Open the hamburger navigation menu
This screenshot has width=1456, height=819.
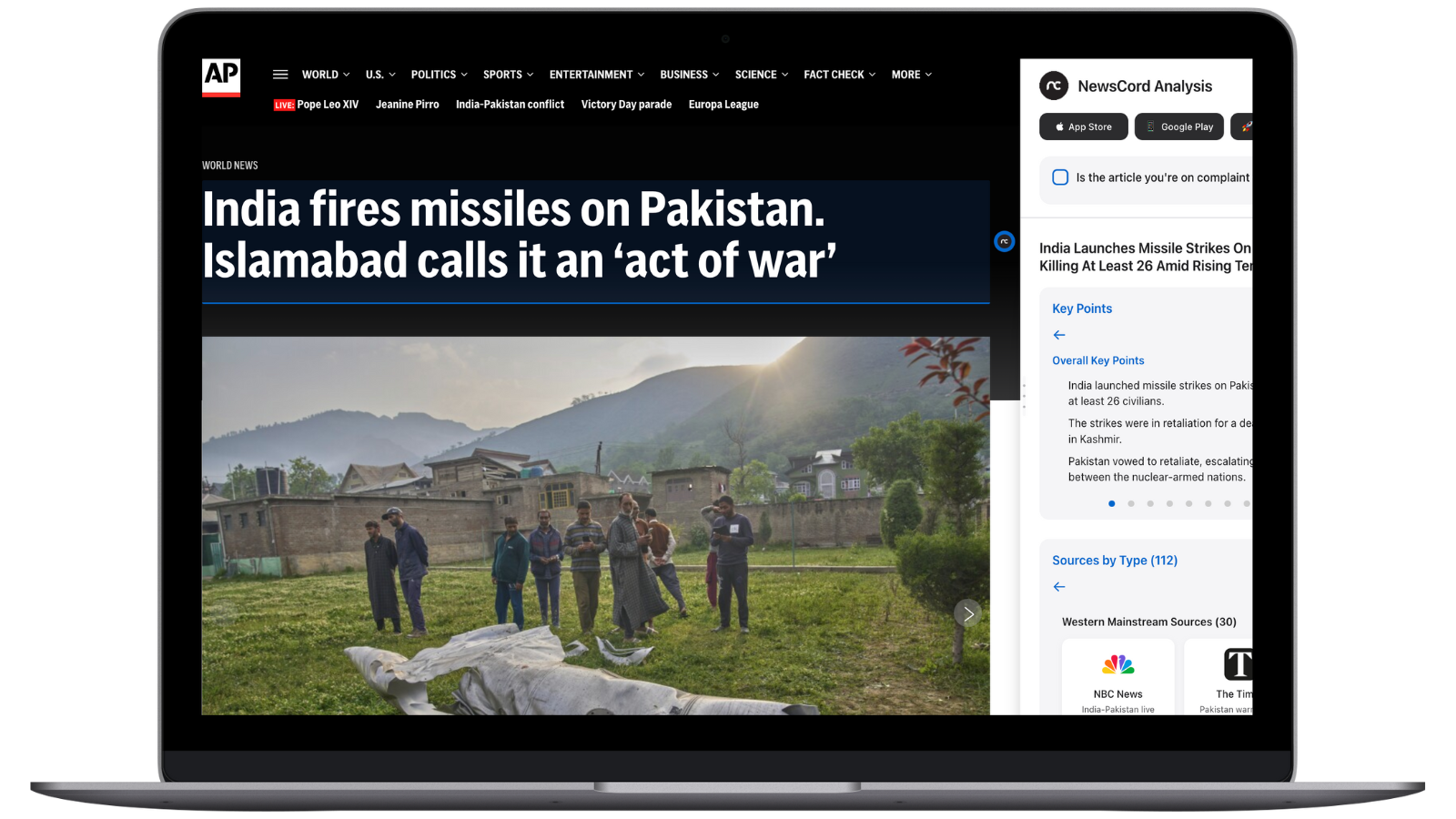point(280,75)
